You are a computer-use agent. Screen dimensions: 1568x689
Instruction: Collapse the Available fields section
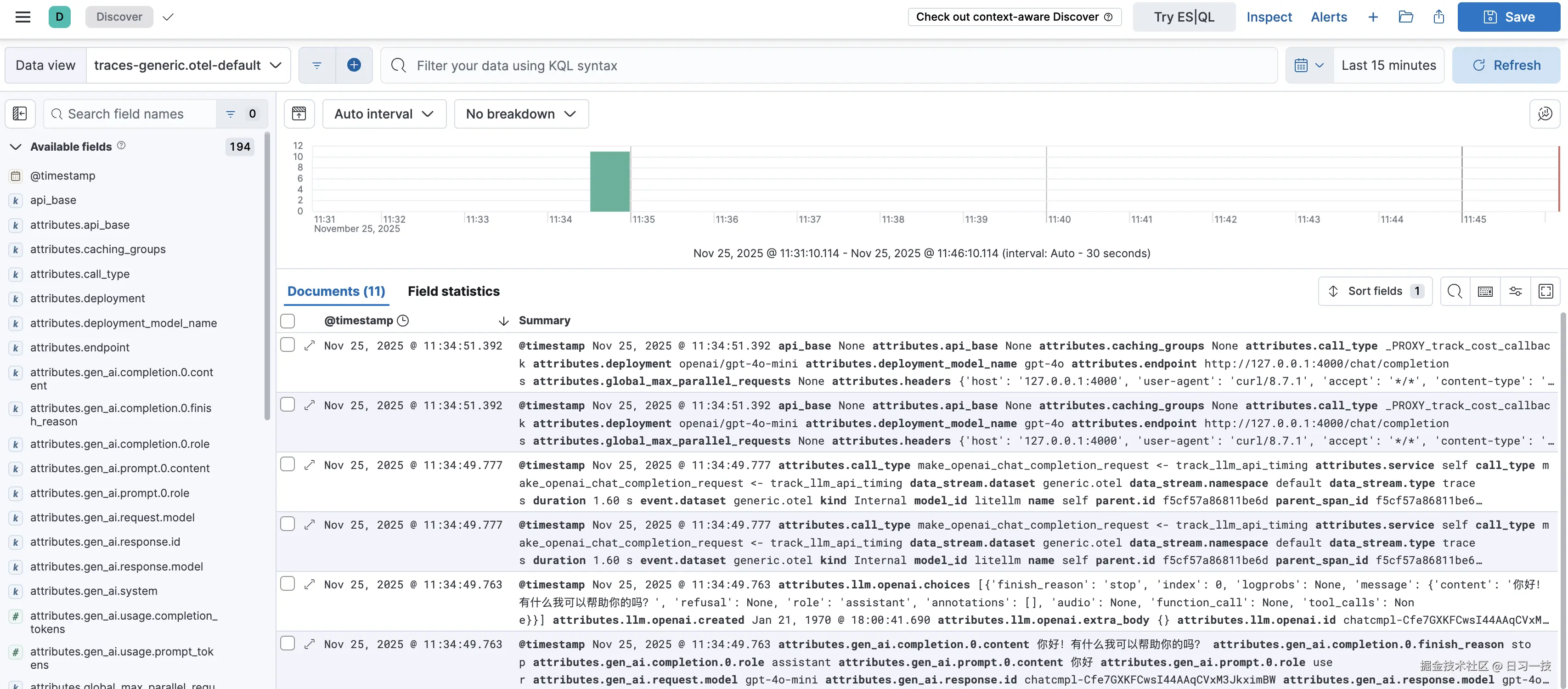(15, 146)
